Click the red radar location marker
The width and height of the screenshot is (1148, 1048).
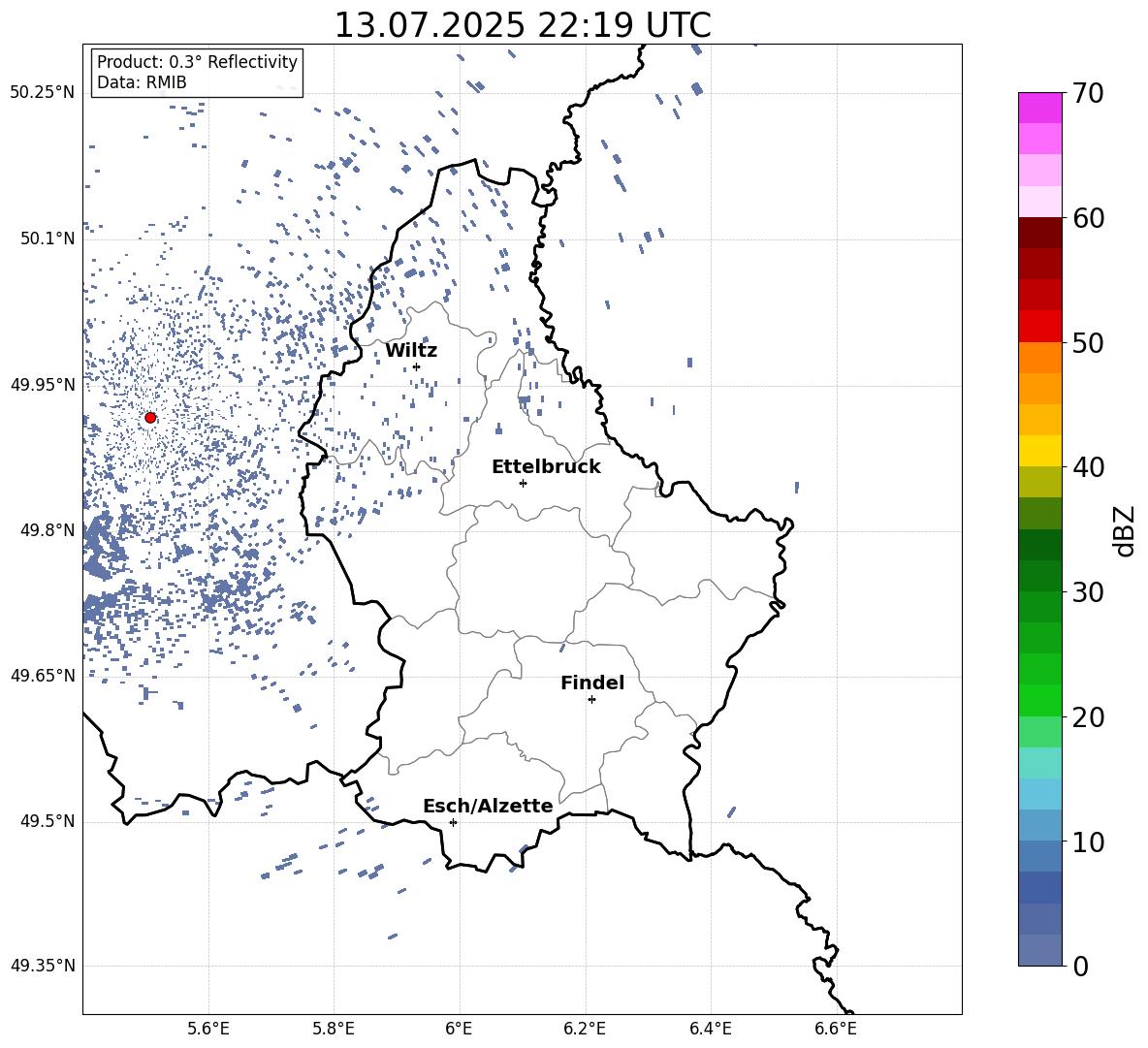[150, 418]
